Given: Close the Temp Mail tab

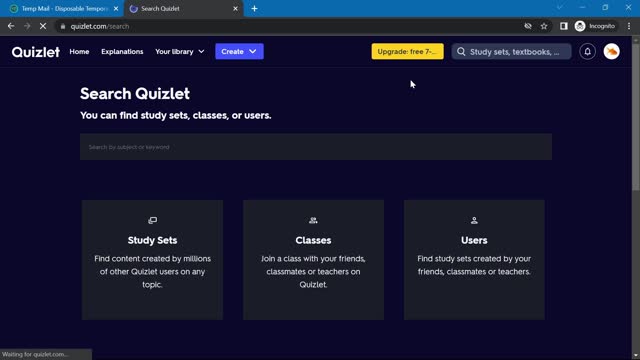Looking at the screenshot, I should pyautogui.click(x=116, y=9).
